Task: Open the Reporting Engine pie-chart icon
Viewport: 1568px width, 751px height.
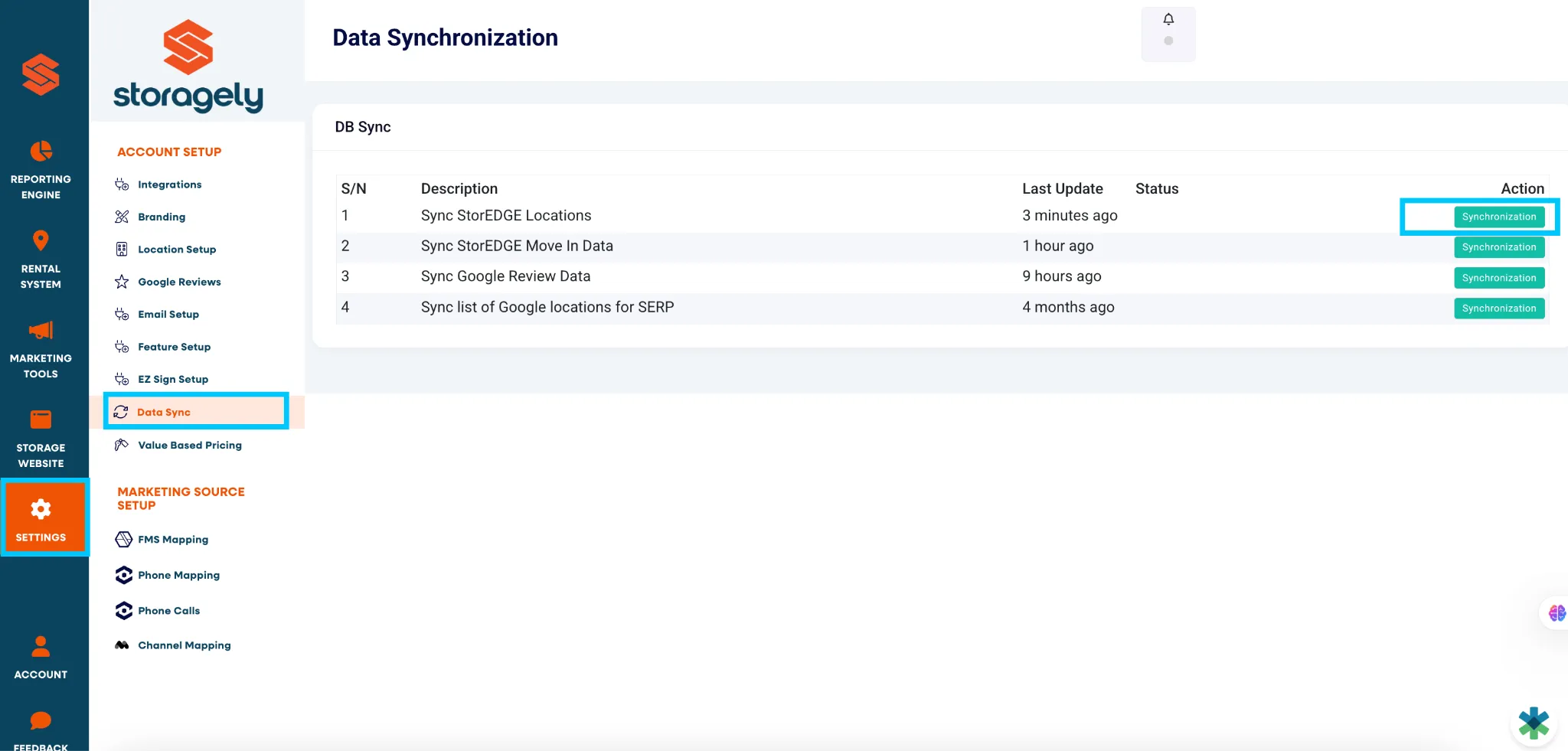Action: click(x=41, y=152)
